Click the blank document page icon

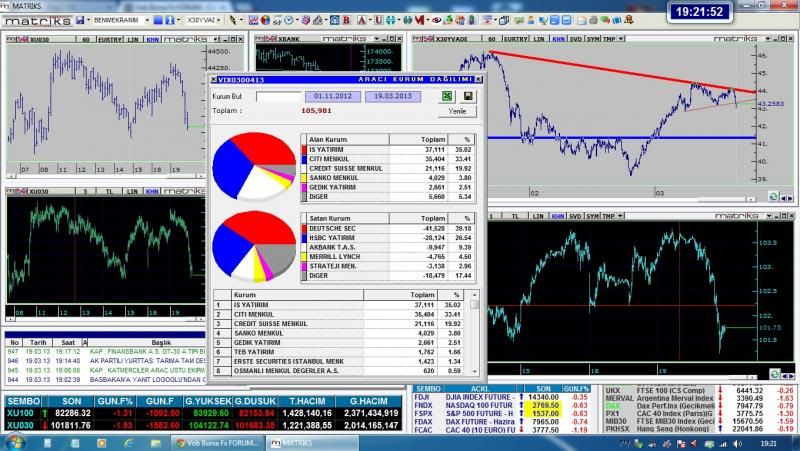pyautogui.click(x=582, y=20)
